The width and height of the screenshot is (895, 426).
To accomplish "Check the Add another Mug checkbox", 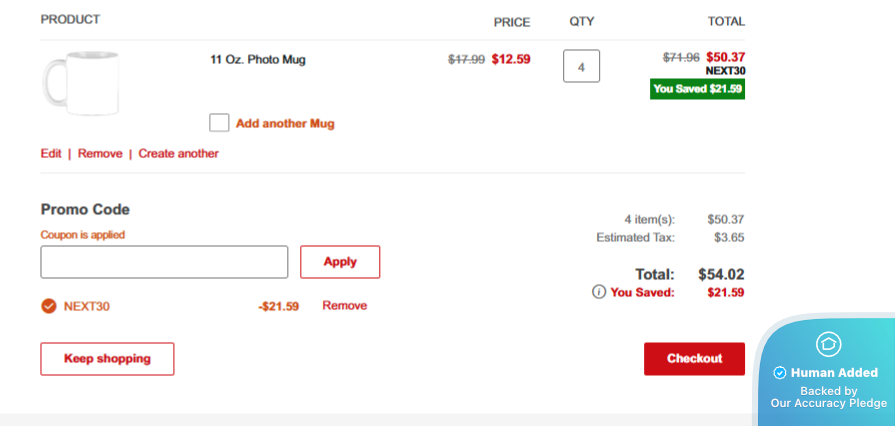I will tap(219, 123).
